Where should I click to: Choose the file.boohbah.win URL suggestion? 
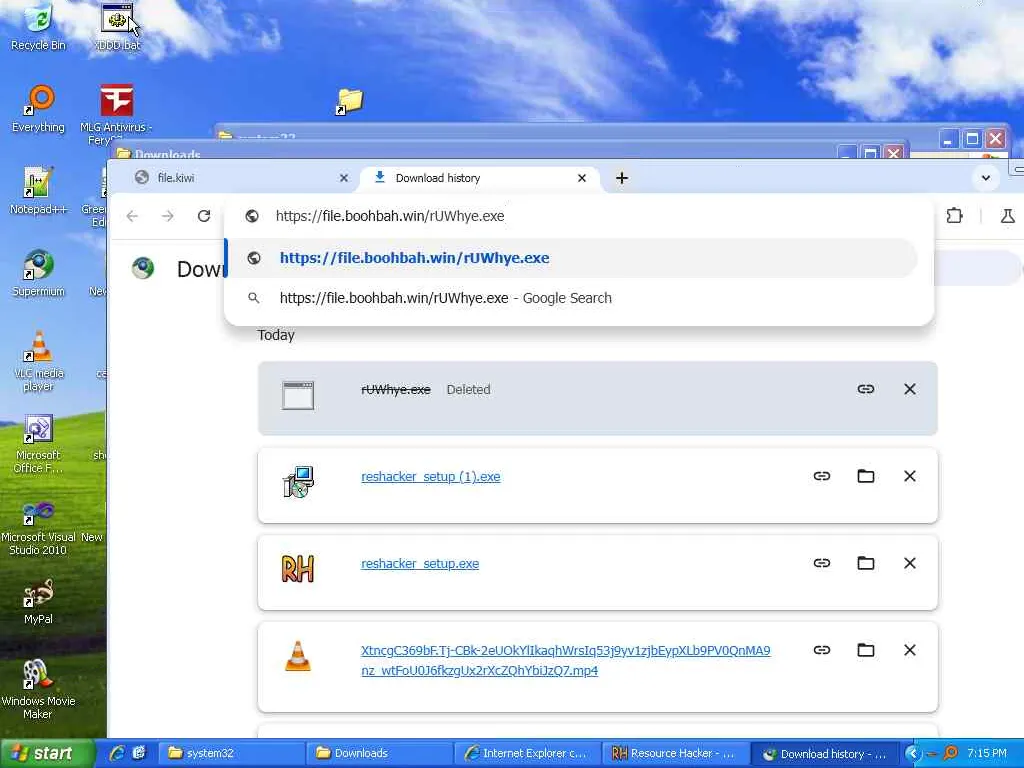571,258
